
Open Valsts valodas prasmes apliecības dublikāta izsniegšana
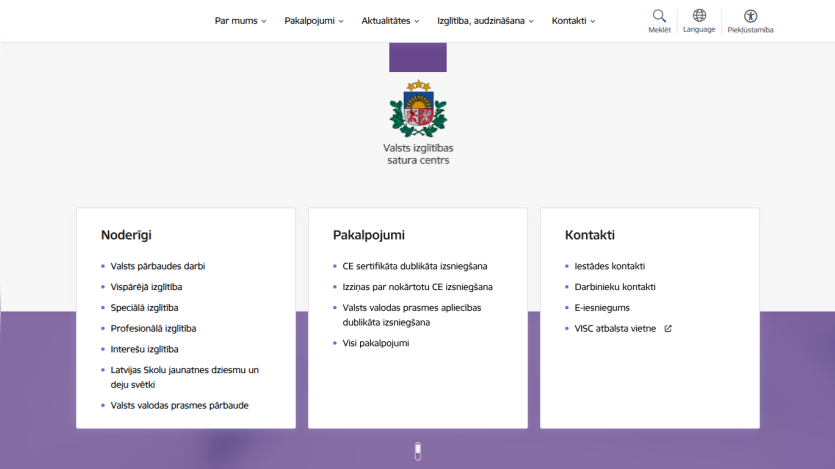(412, 315)
